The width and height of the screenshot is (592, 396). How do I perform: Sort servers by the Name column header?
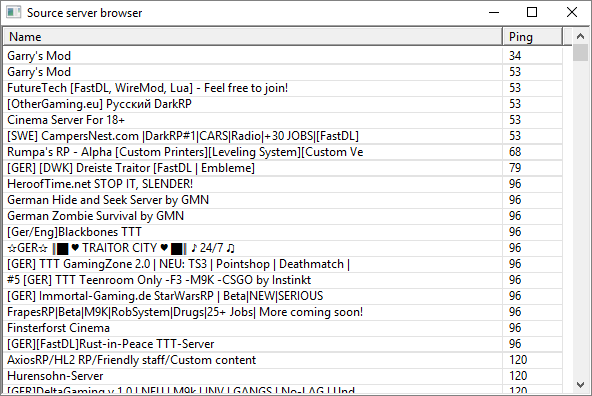253,37
